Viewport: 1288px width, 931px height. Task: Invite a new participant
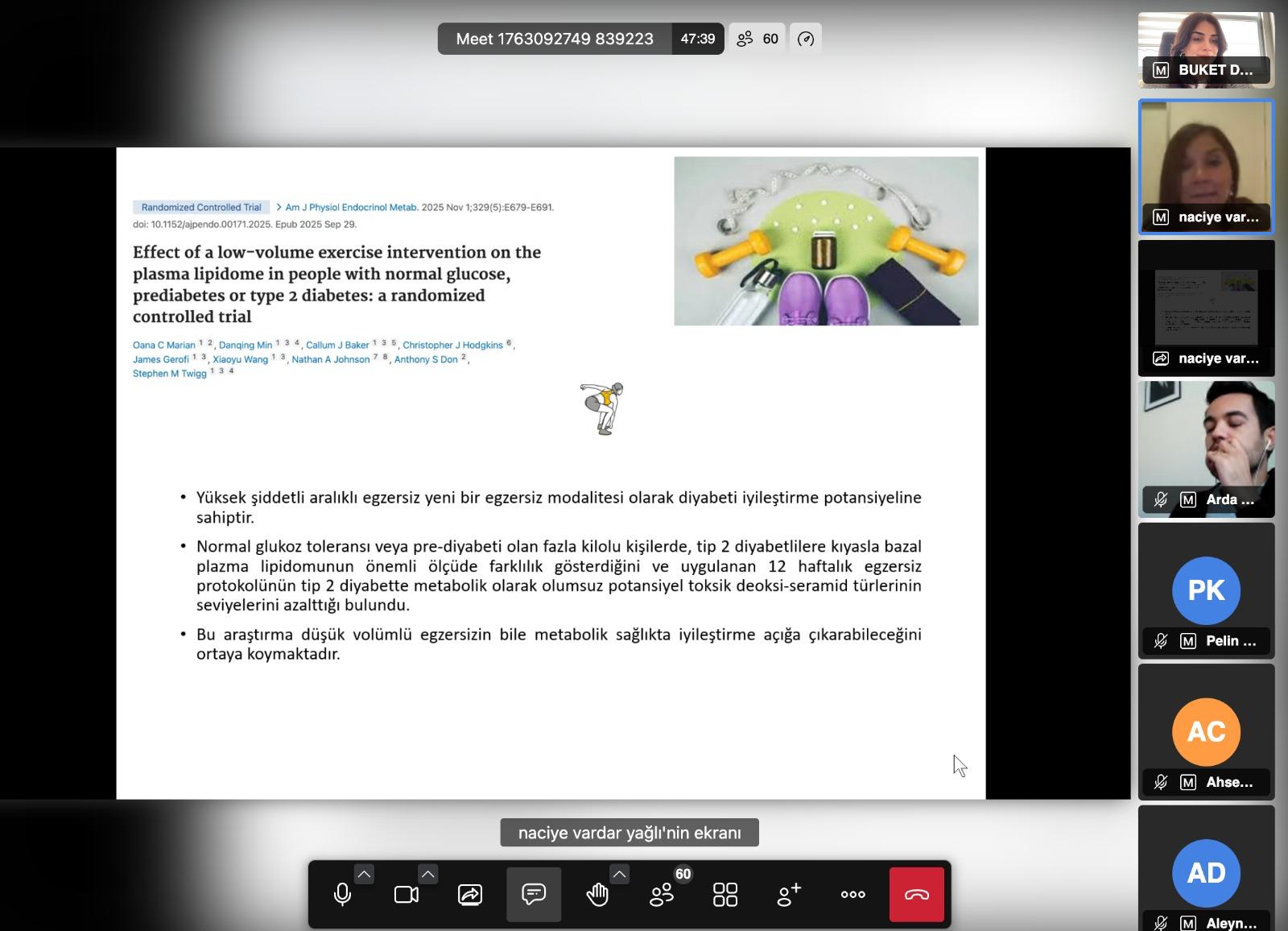[x=789, y=894]
